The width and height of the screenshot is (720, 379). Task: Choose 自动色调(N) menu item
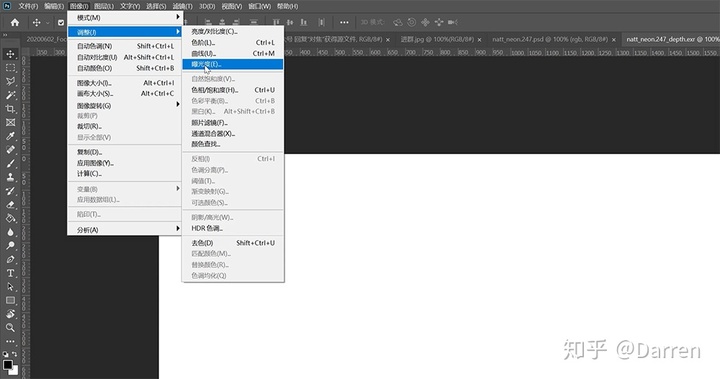125,46
